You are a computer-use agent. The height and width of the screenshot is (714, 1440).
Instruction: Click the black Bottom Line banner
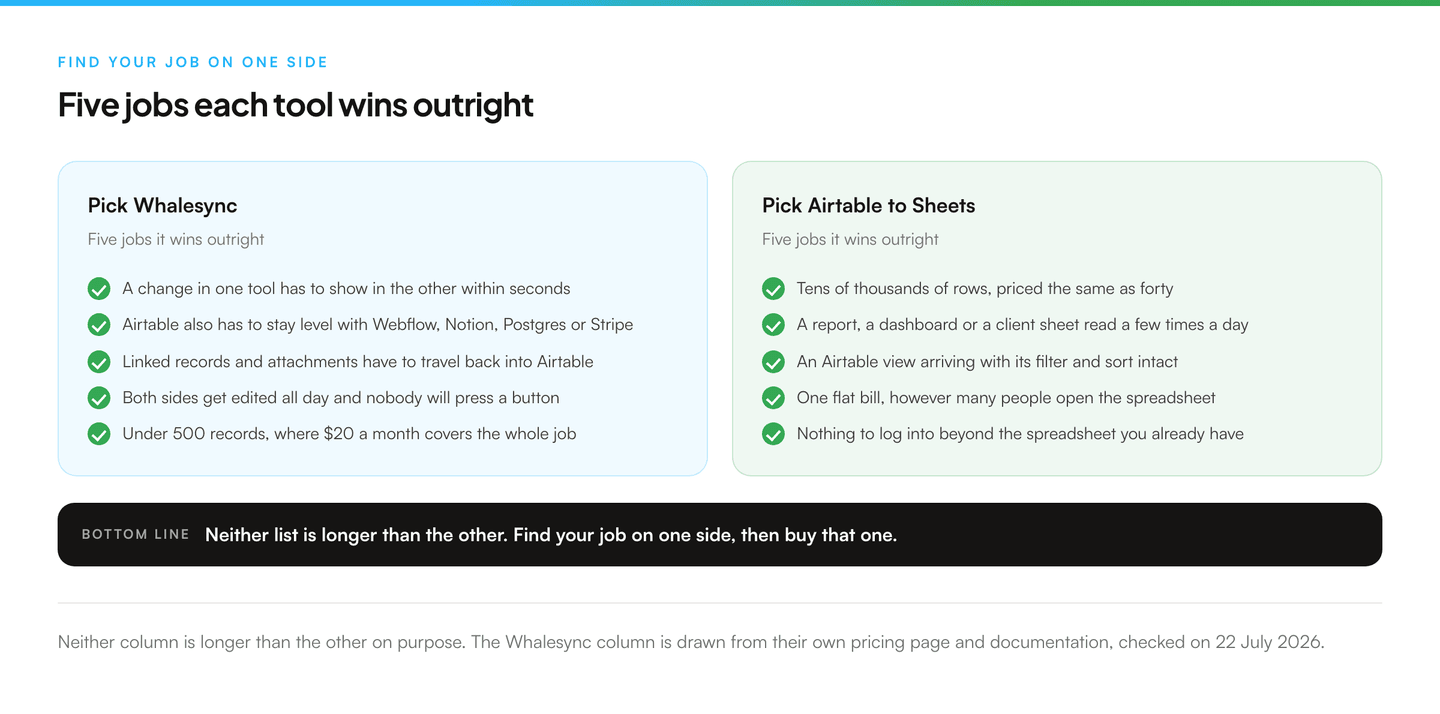720,534
